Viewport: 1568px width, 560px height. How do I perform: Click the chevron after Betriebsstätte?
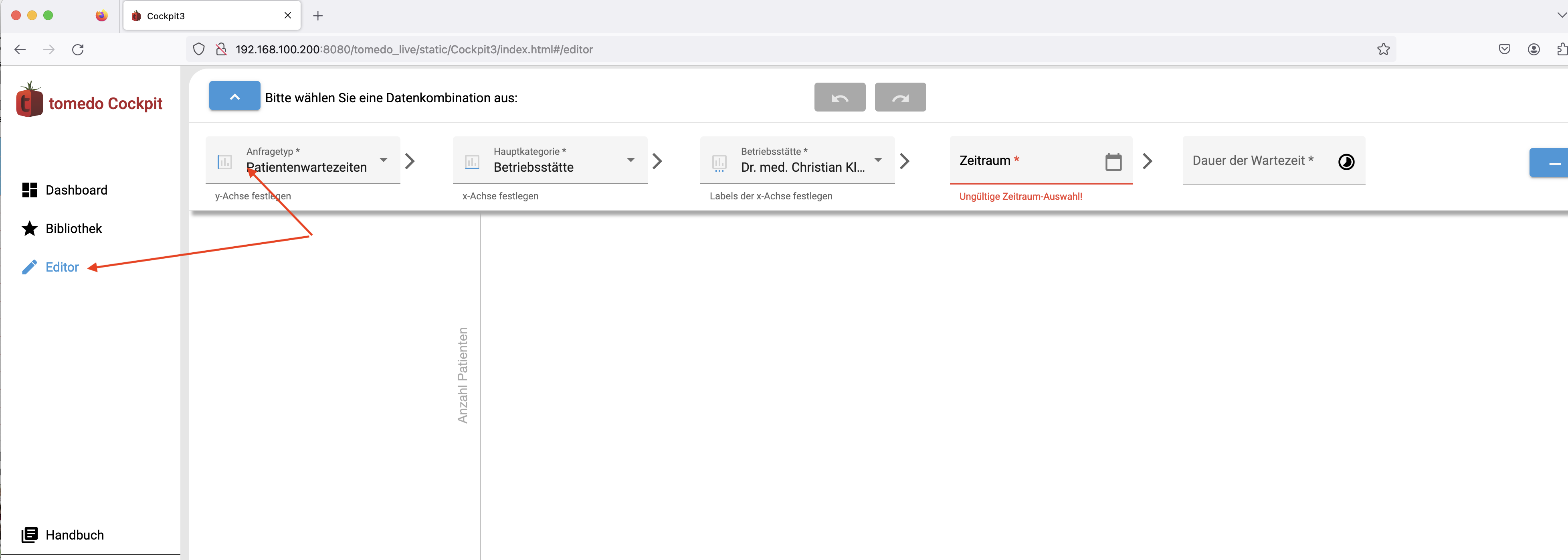(x=904, y=161)
